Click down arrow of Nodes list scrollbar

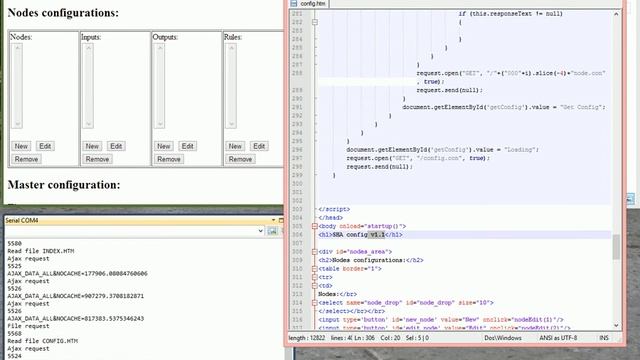[18, 124]
